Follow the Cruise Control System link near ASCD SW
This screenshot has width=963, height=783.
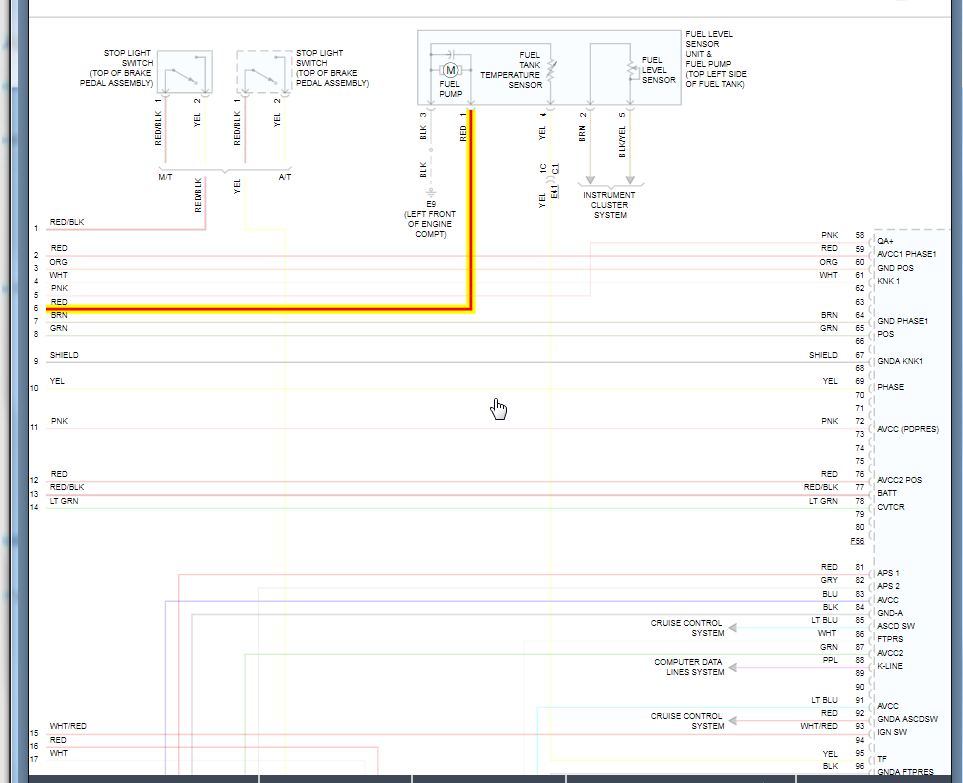tap(687, 628)
